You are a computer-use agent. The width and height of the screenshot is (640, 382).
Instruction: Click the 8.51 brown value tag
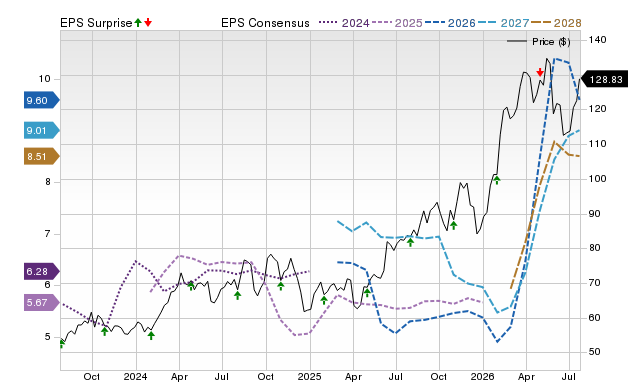point(42,156)
